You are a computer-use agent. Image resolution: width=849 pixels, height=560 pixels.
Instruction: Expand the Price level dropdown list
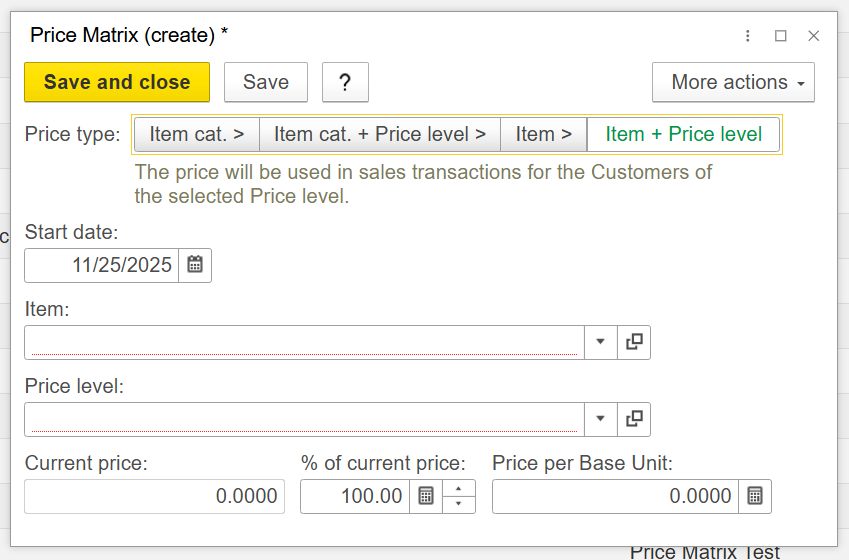click(x=600, y=419)
